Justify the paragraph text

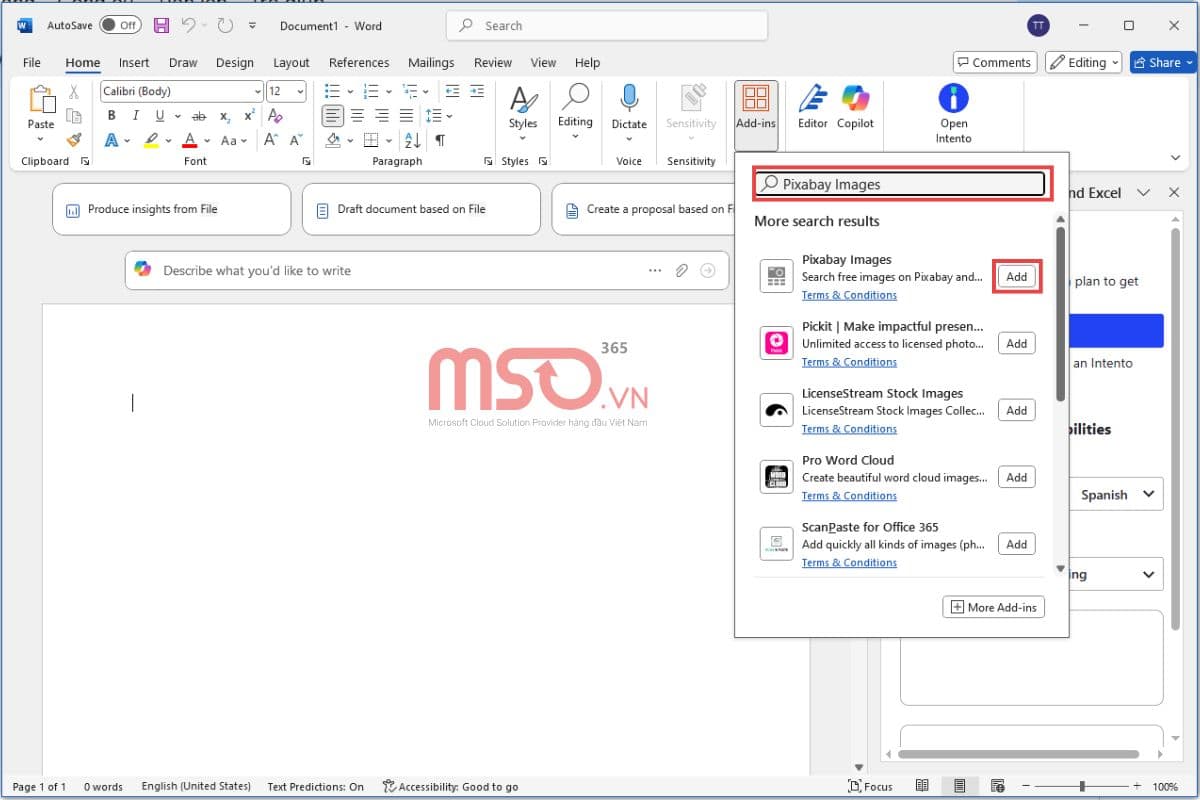(406, 116)
